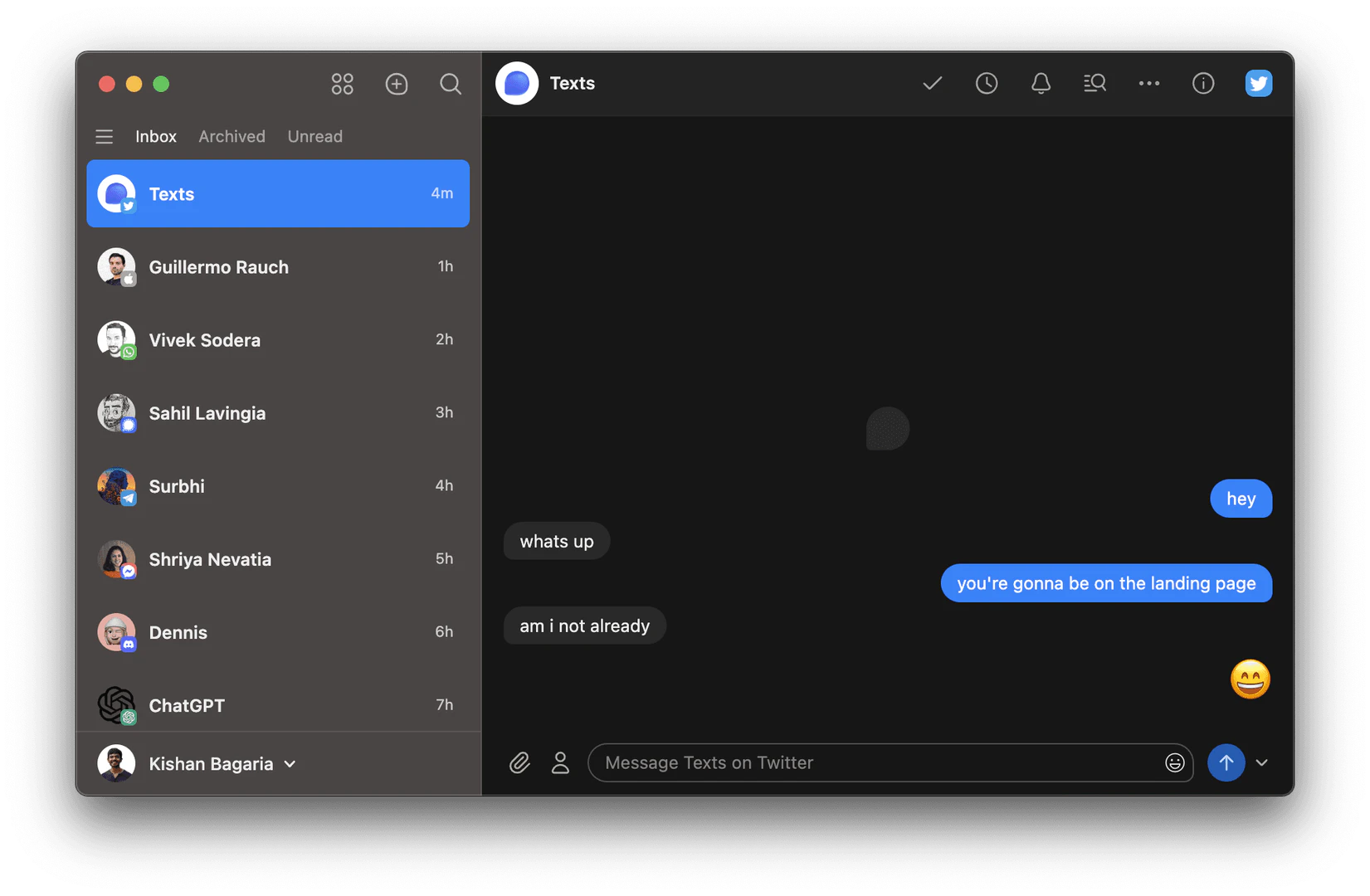Snooze the conversation using the clock icon

tap(987, 83)
